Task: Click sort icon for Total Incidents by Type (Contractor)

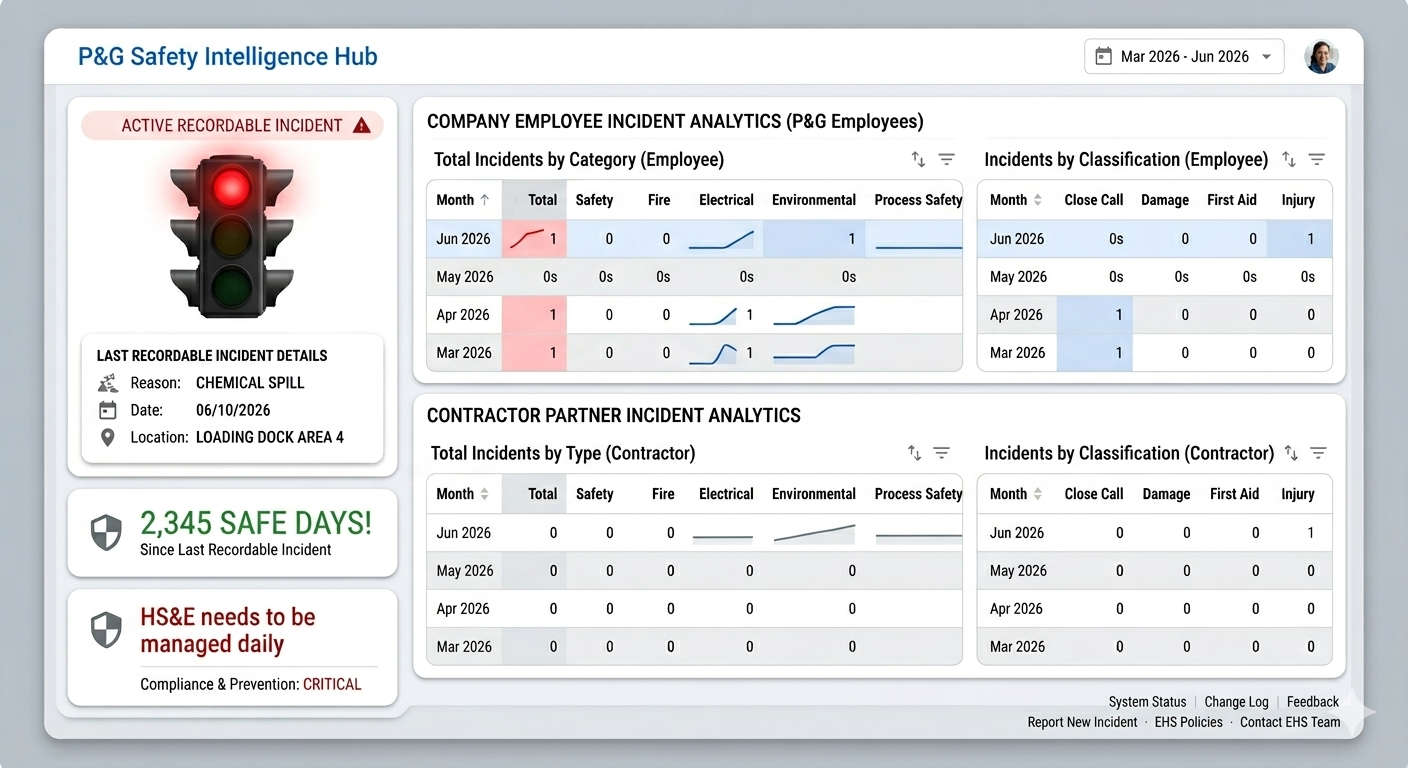Action: [x=914, y=453]
